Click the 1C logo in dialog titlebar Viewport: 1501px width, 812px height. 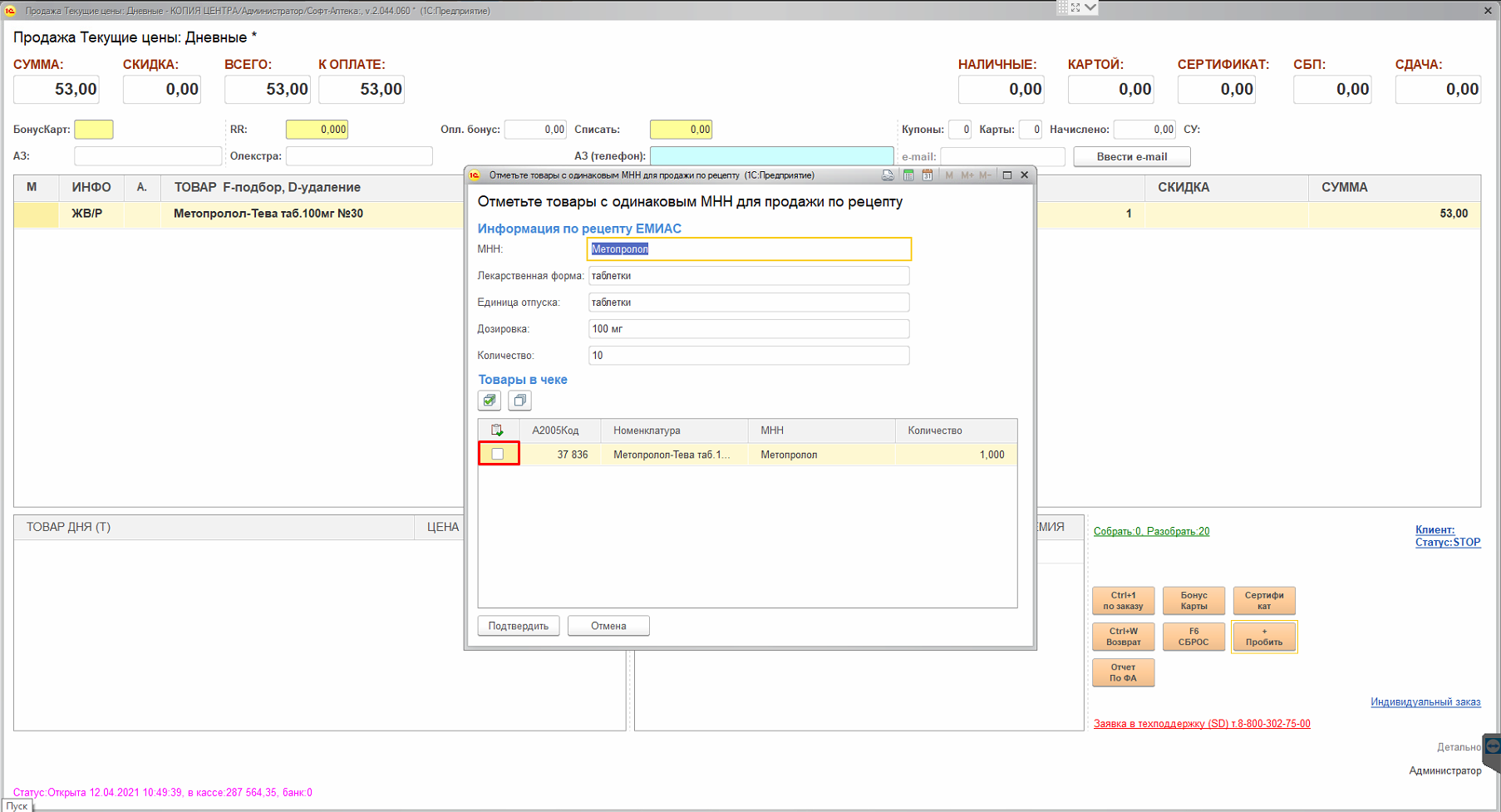(475, 175)
